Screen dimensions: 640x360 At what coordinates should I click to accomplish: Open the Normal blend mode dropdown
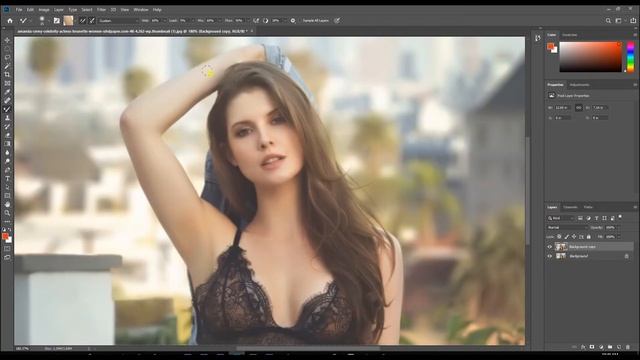(568, 227)
